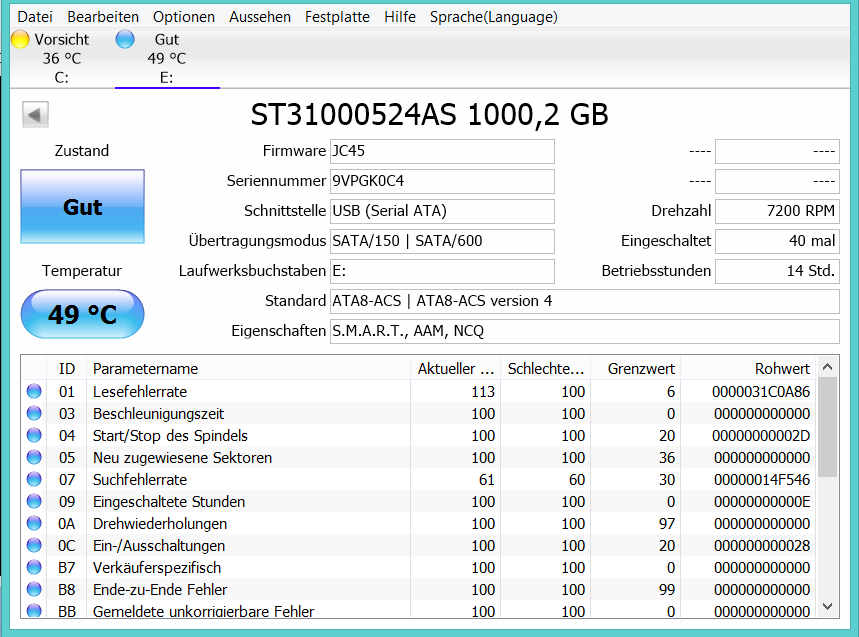Click the Rohwert column header

click(748, 369)
